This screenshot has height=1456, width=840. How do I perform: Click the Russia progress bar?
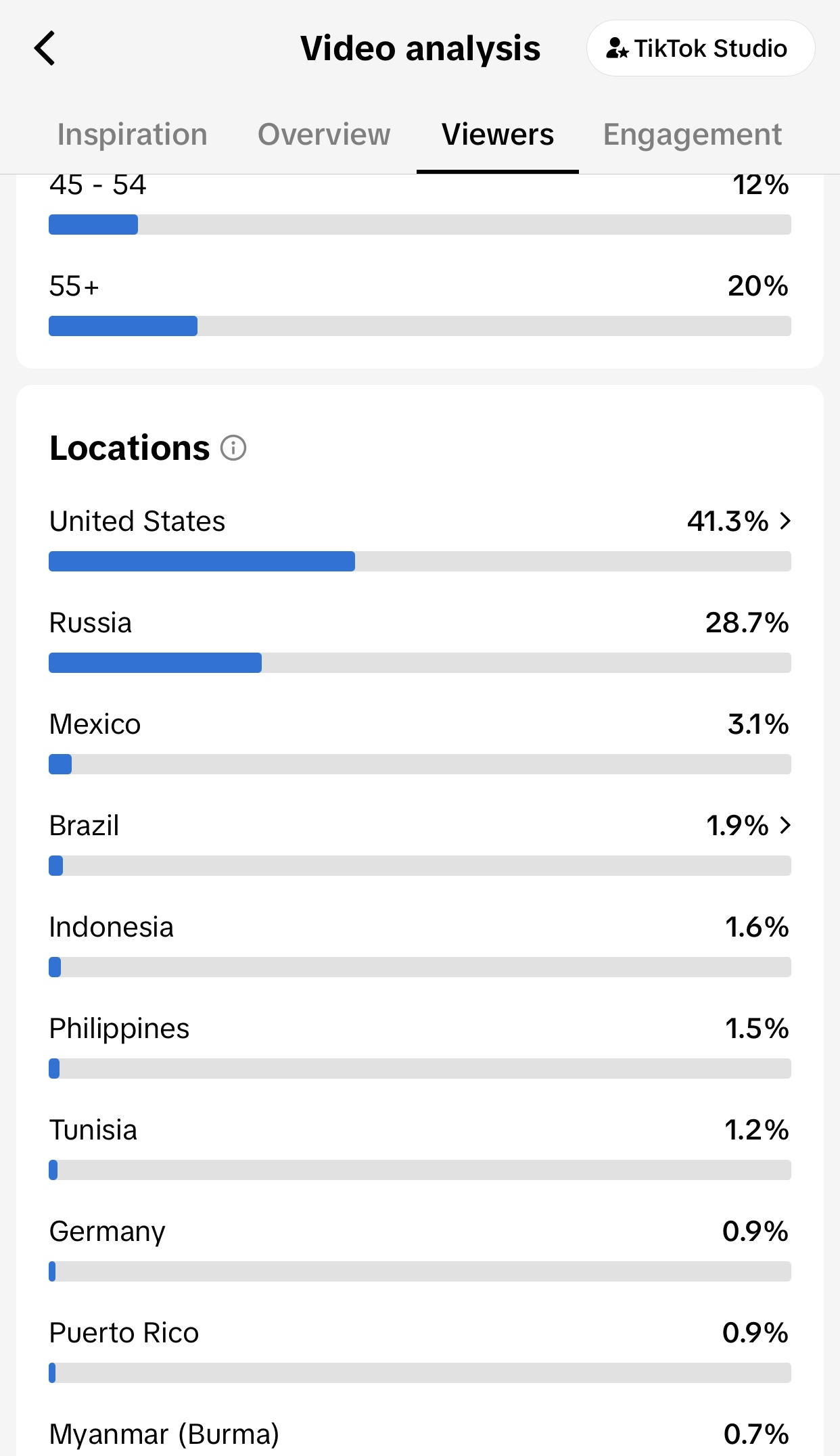(420, 663)
